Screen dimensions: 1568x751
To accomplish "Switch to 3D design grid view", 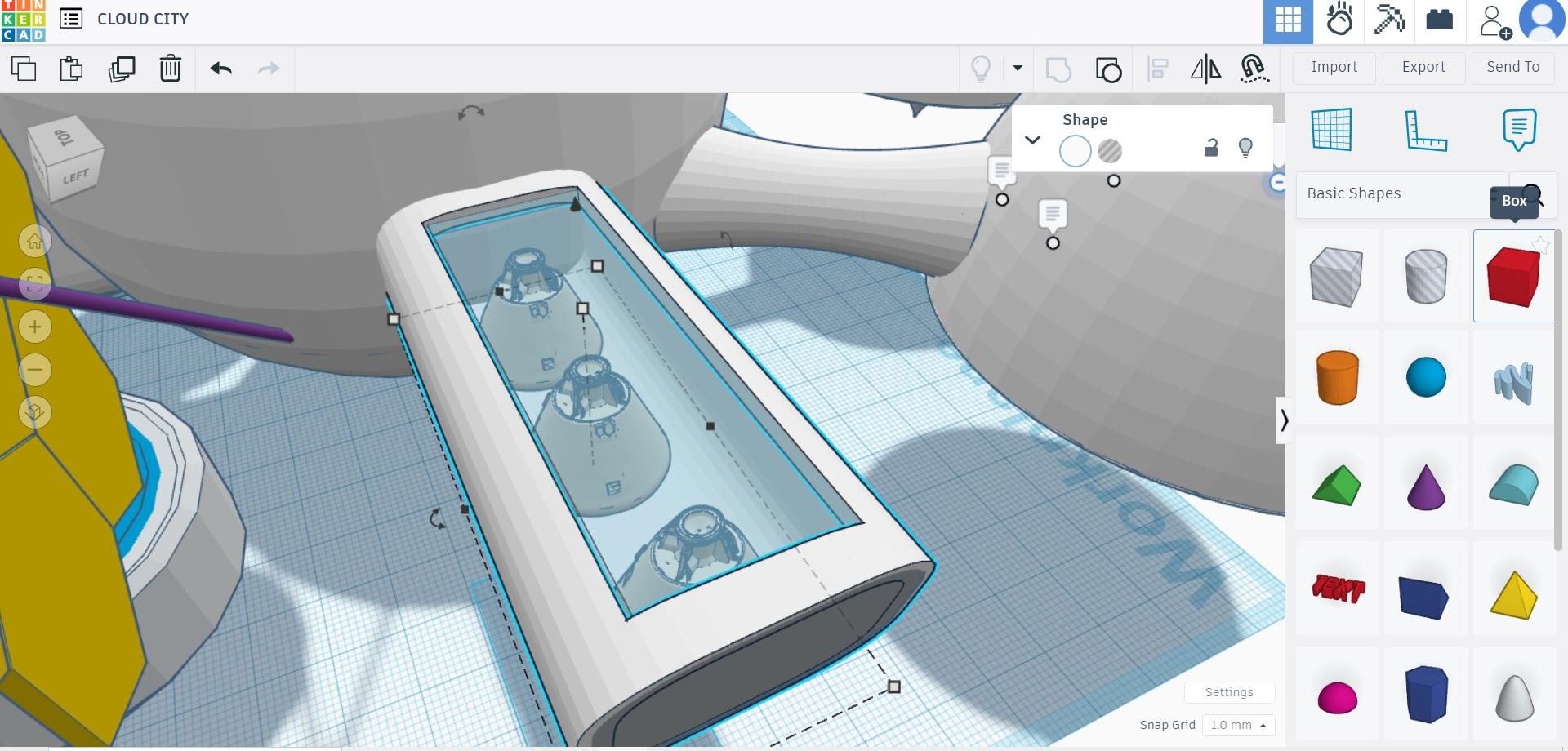I will pyautogui.click(x=1288, y=21).
